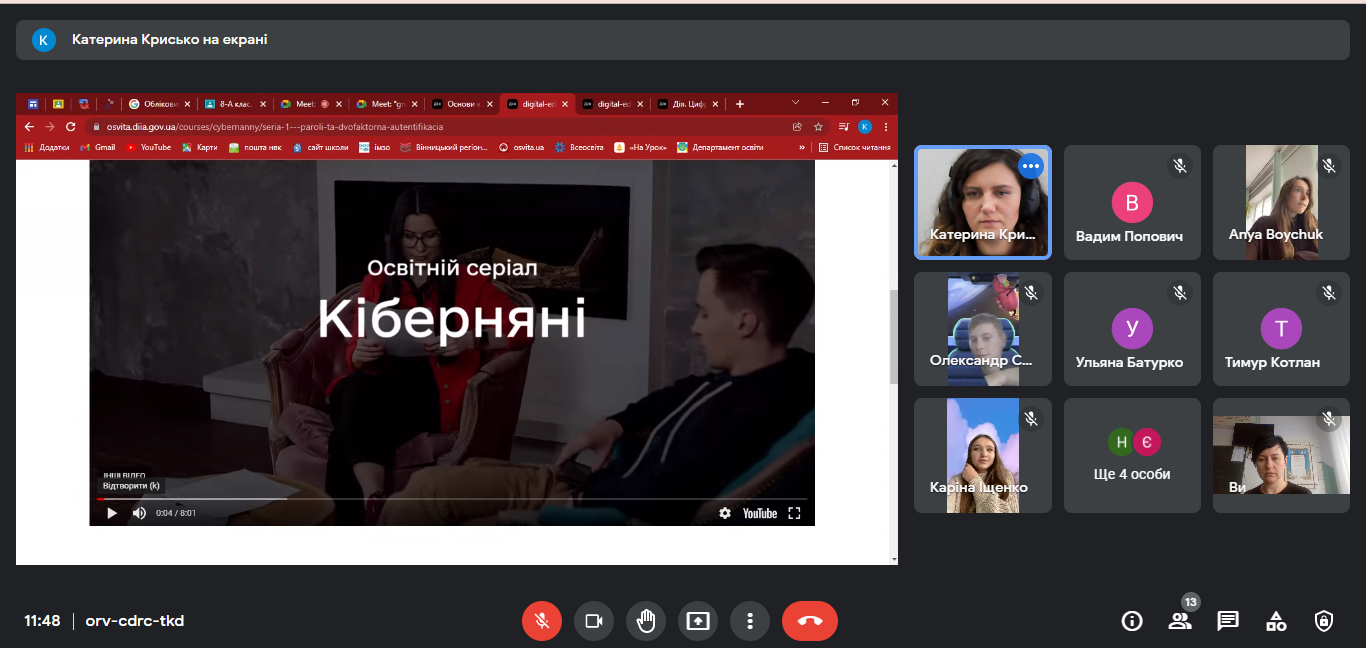The height and width of the screenshot is (648, 1366).
Task: Play the video in the shared screen
Action: 112,513
